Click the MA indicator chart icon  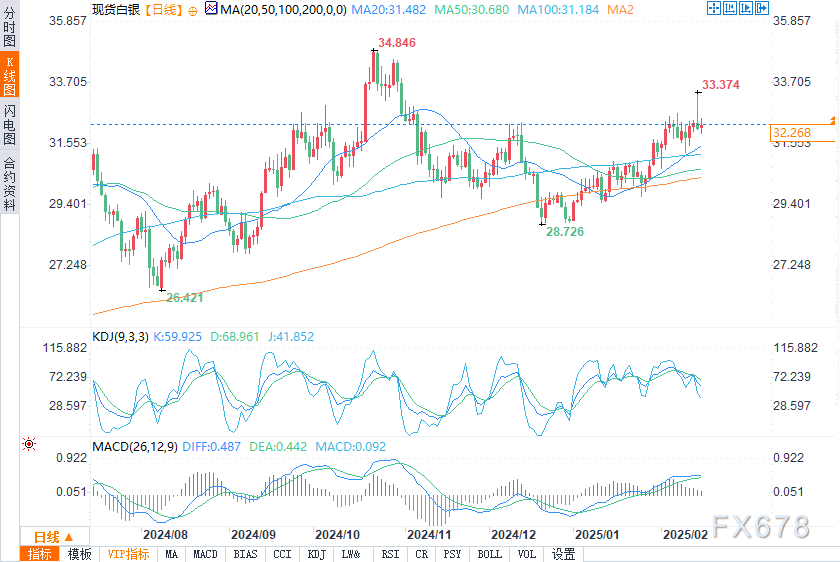click(x=210, y=9)
